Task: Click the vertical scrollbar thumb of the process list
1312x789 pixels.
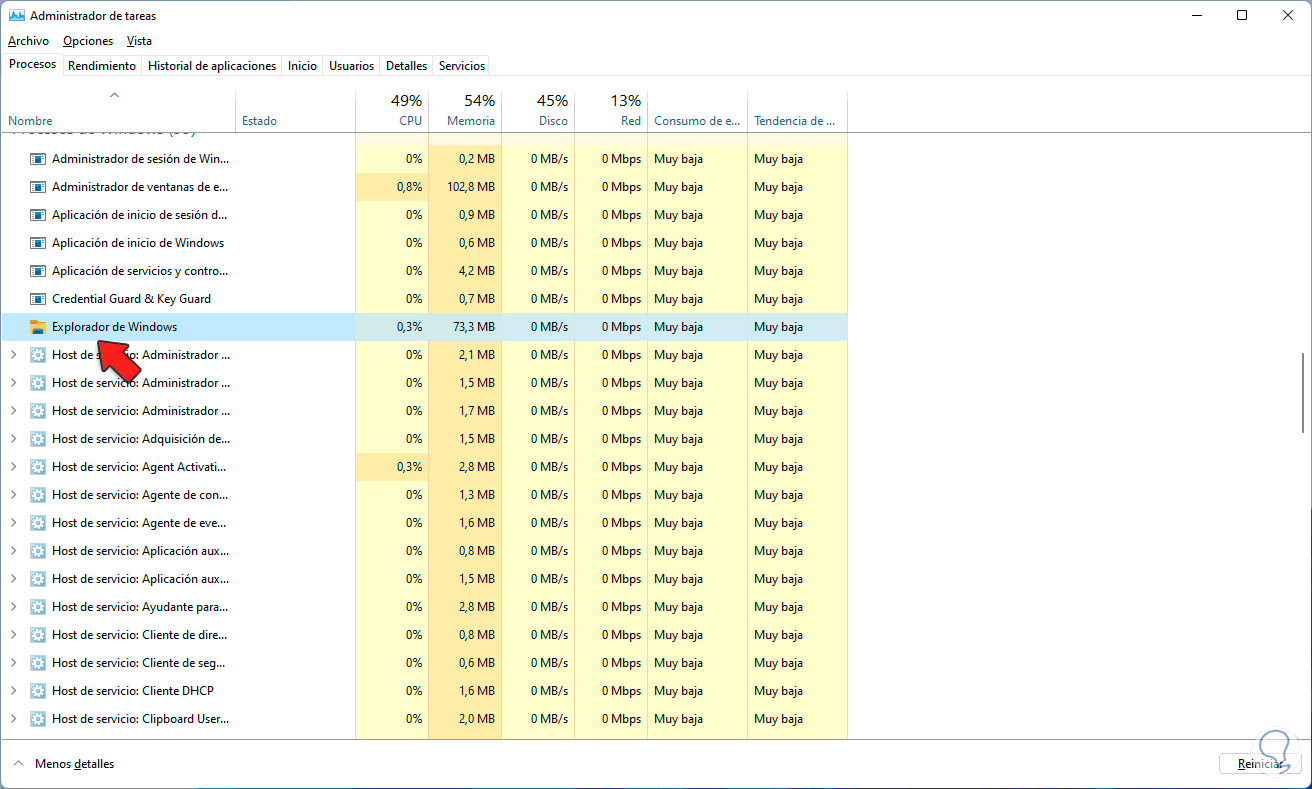Action: click(x=1303, y=392)
